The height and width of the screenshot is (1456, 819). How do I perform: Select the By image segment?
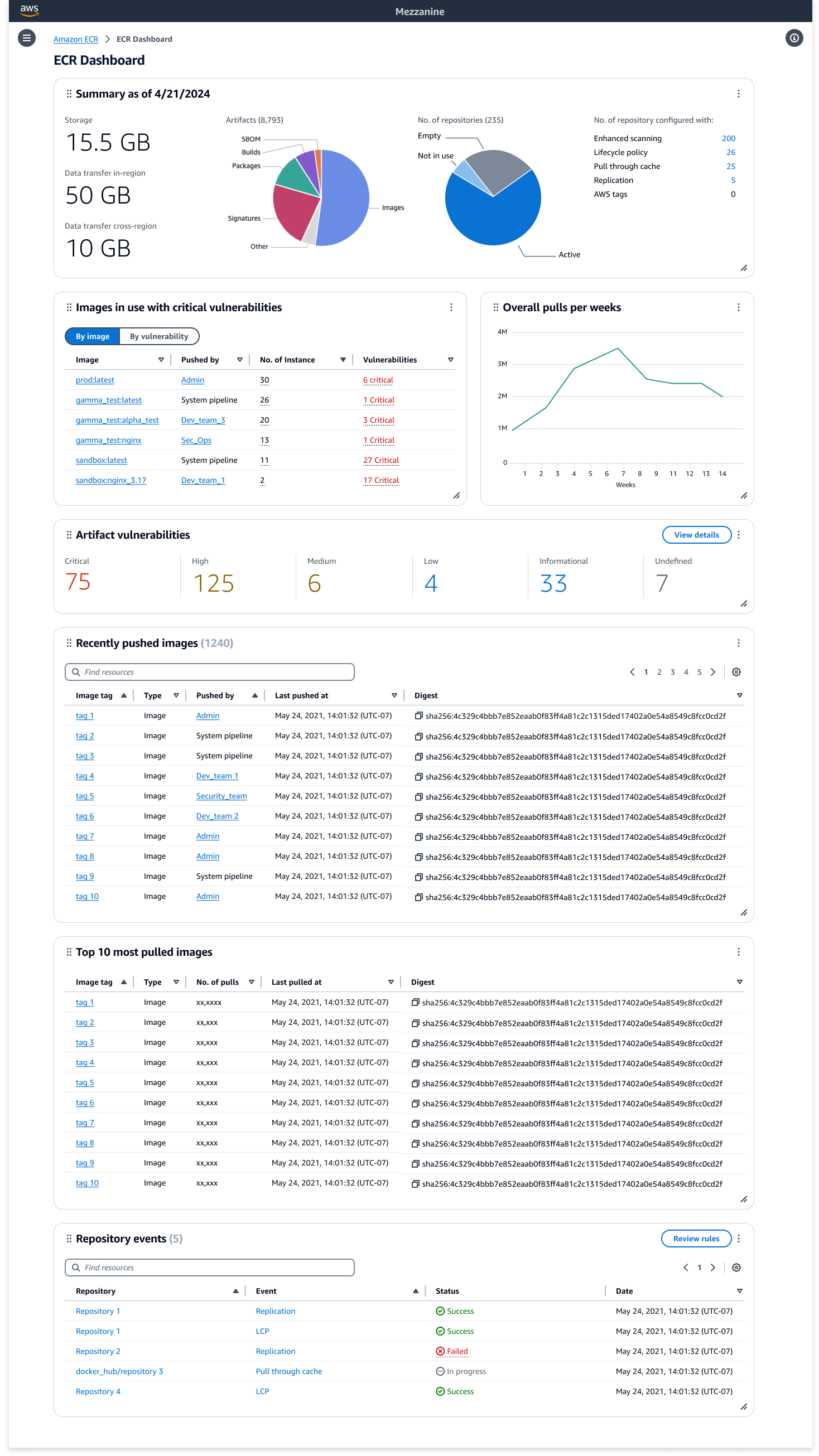coord(93,336)
